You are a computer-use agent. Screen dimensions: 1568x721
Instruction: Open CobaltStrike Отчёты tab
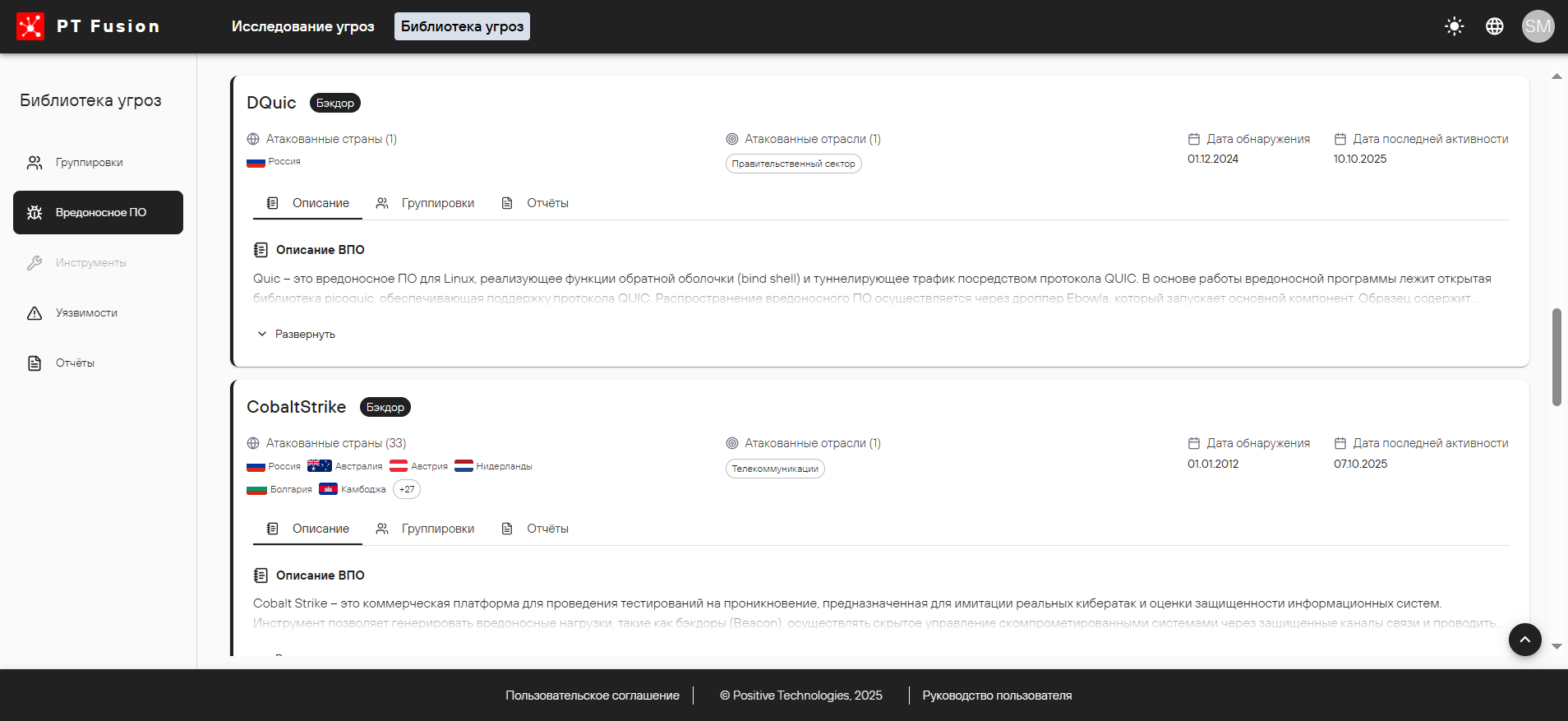click(x=535, y=529)
